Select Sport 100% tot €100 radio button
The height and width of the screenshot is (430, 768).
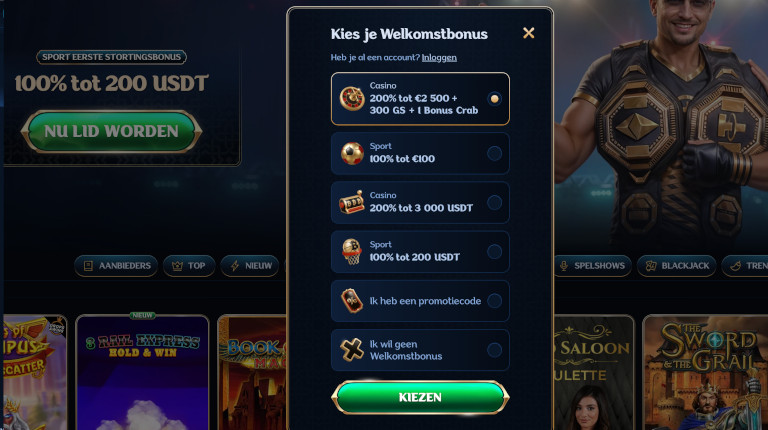point(494,153)
